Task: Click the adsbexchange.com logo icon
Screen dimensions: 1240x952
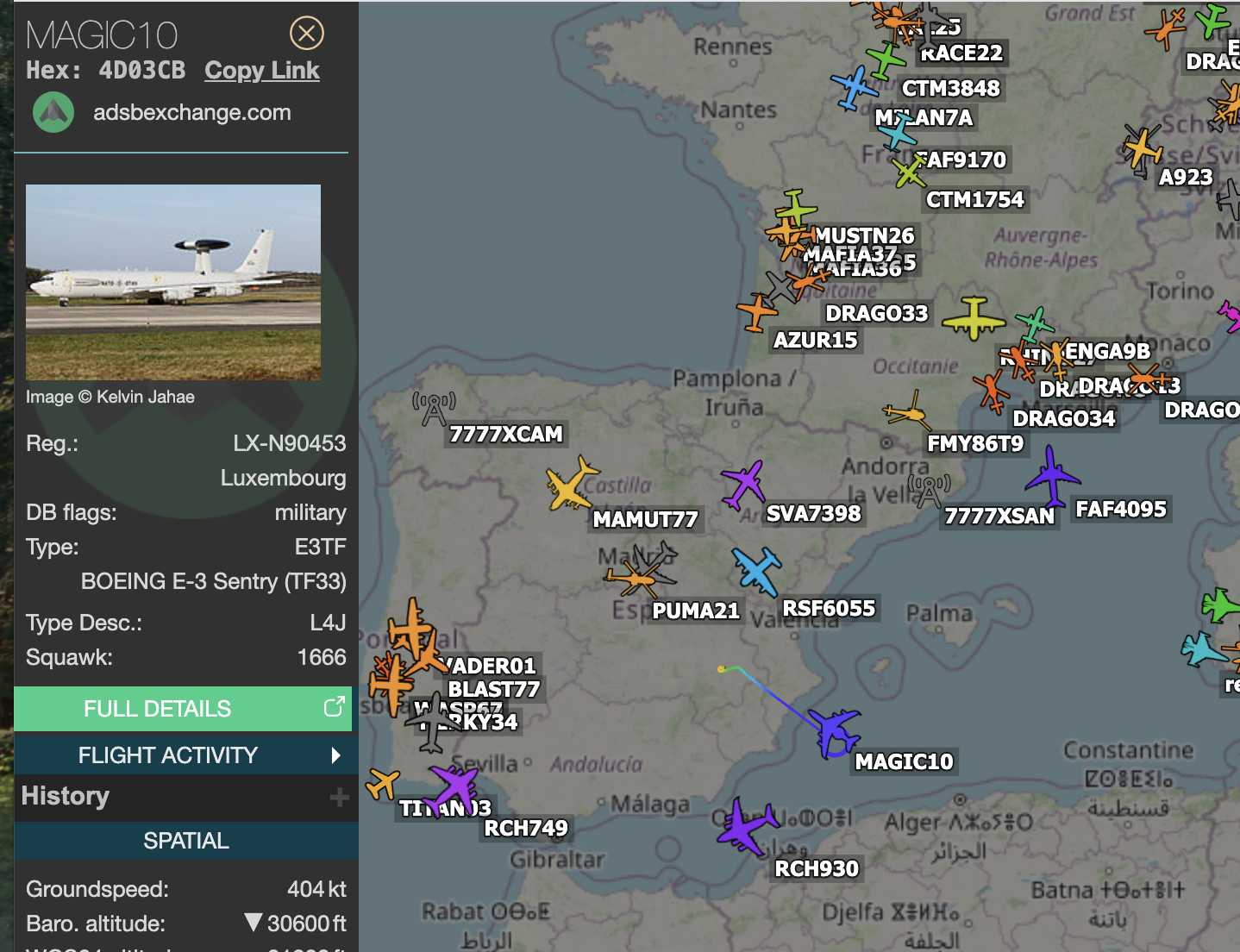Action: click(53, 112)
